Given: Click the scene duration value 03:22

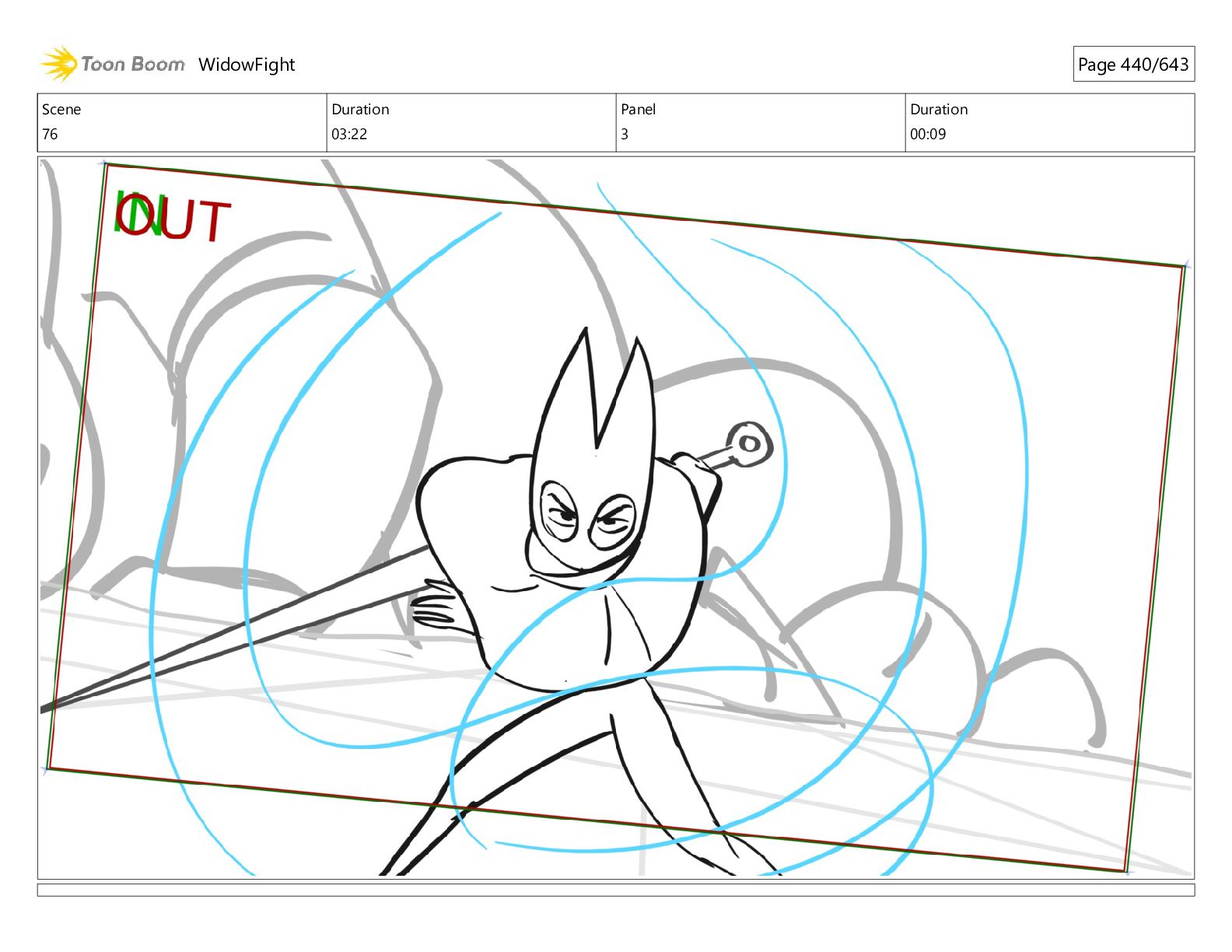Looking at the screenshot, I should [349, 134].
